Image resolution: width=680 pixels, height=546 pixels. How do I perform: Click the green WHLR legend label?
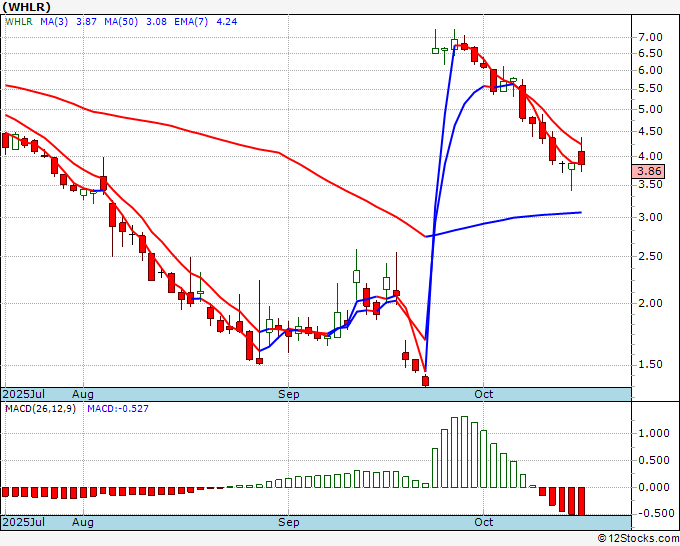[x=19, y=21]
